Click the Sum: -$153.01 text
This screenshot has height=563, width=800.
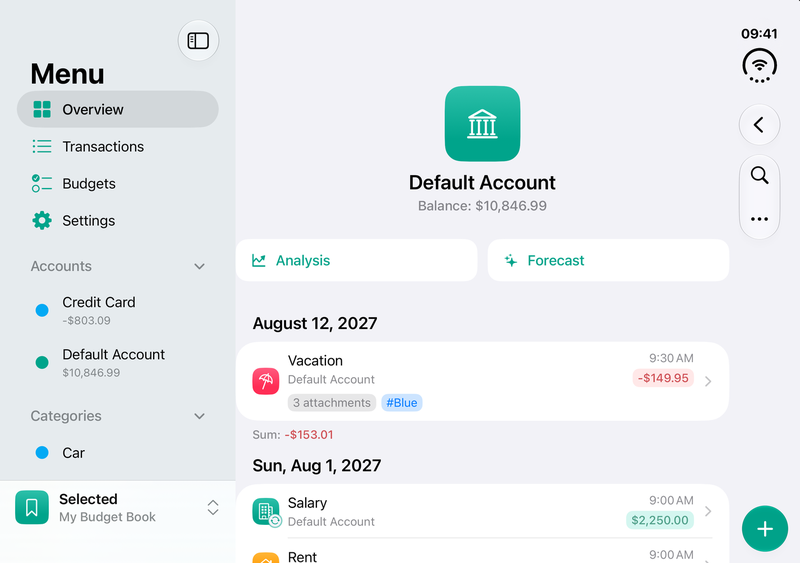tap(293, 435)
